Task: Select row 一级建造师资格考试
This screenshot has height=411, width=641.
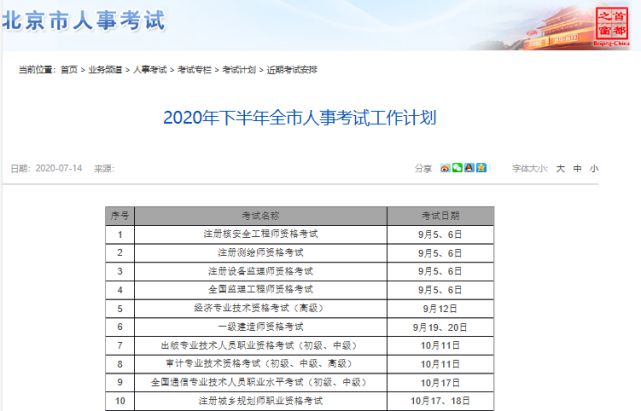Action: (300, 327)
